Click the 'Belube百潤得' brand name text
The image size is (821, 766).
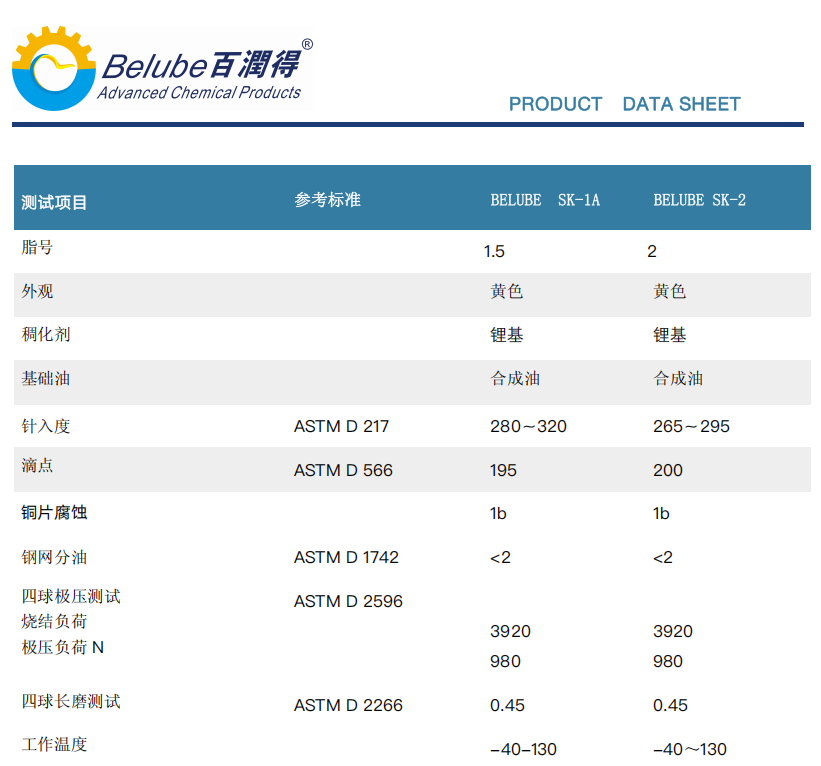pyautogui.click(x=202, y=65)
